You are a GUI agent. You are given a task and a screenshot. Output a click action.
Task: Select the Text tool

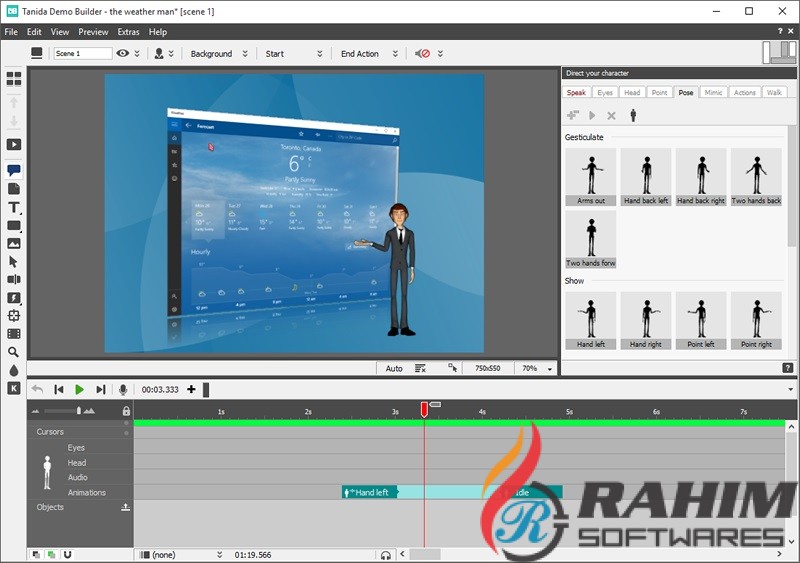14,207
